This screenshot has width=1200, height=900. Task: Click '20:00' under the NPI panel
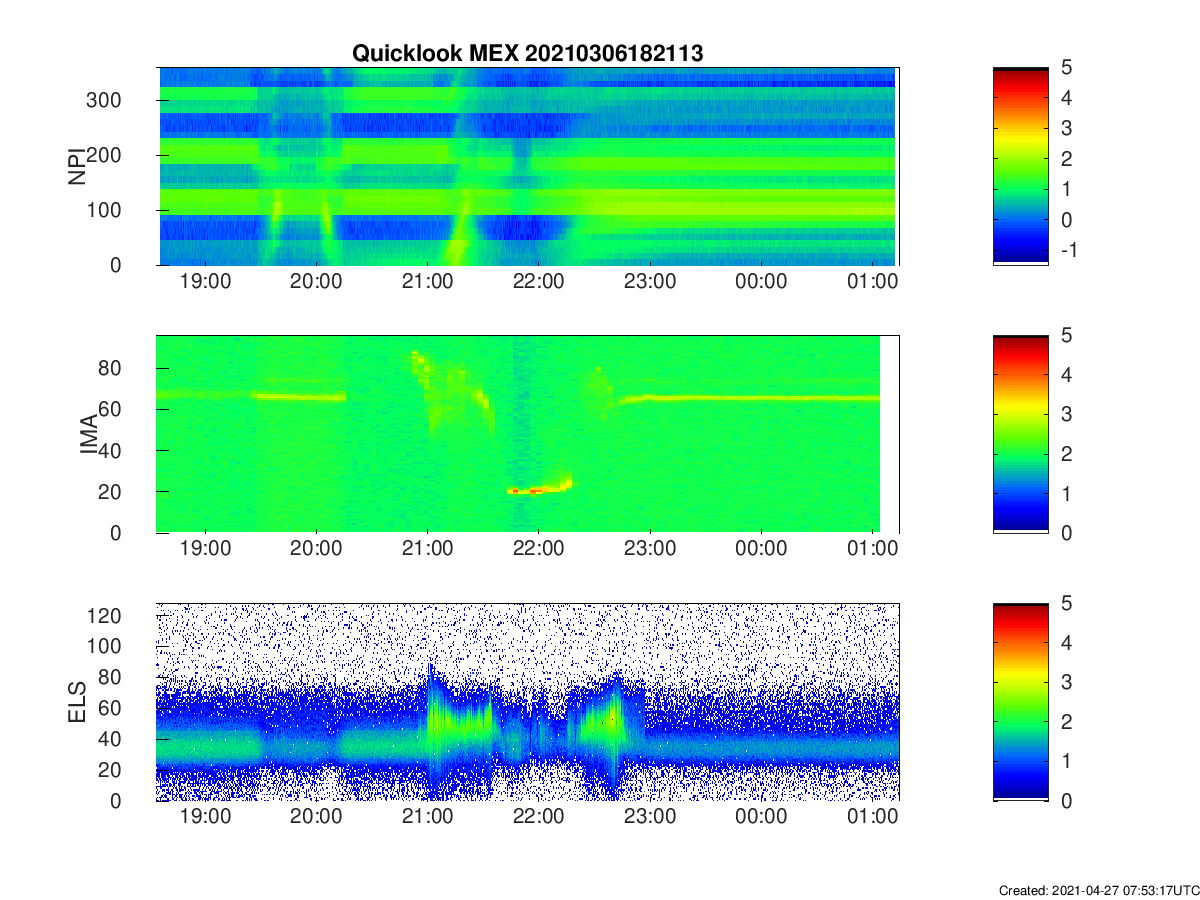click(x=316, y=282)
